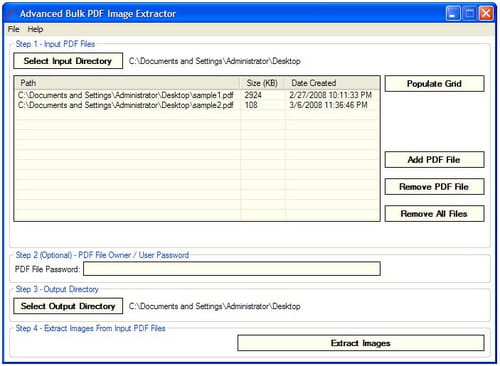Click the Extract Images button
500x366 pixels.
click(361, 343)
